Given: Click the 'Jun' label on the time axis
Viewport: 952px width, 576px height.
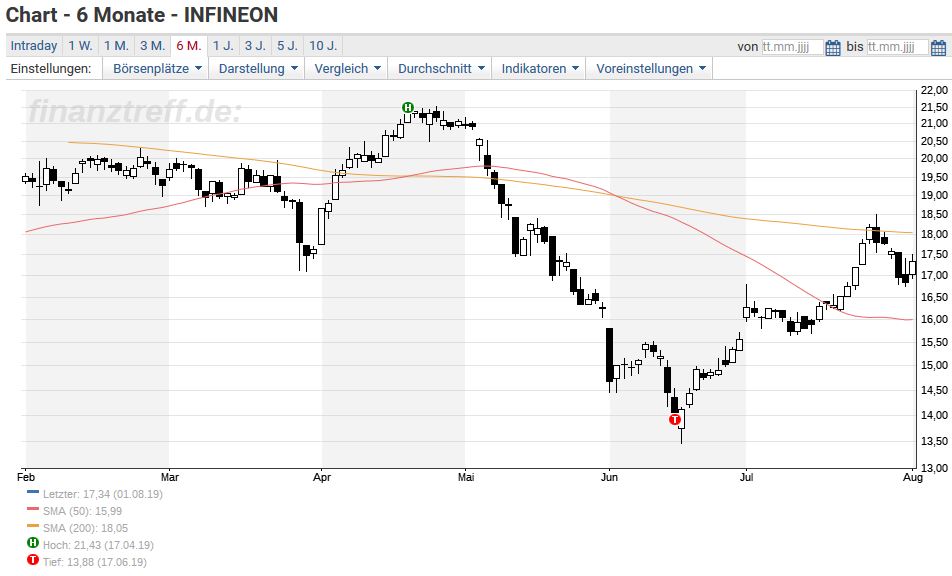Looking at the screenshot, I should pyautogui.click(x=609, y=477).
